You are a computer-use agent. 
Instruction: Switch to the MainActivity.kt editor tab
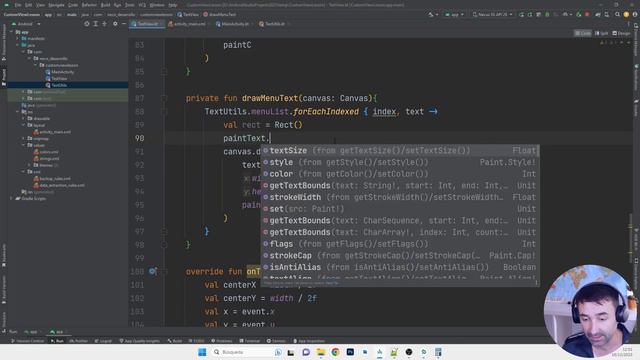[x=233, y=24]
